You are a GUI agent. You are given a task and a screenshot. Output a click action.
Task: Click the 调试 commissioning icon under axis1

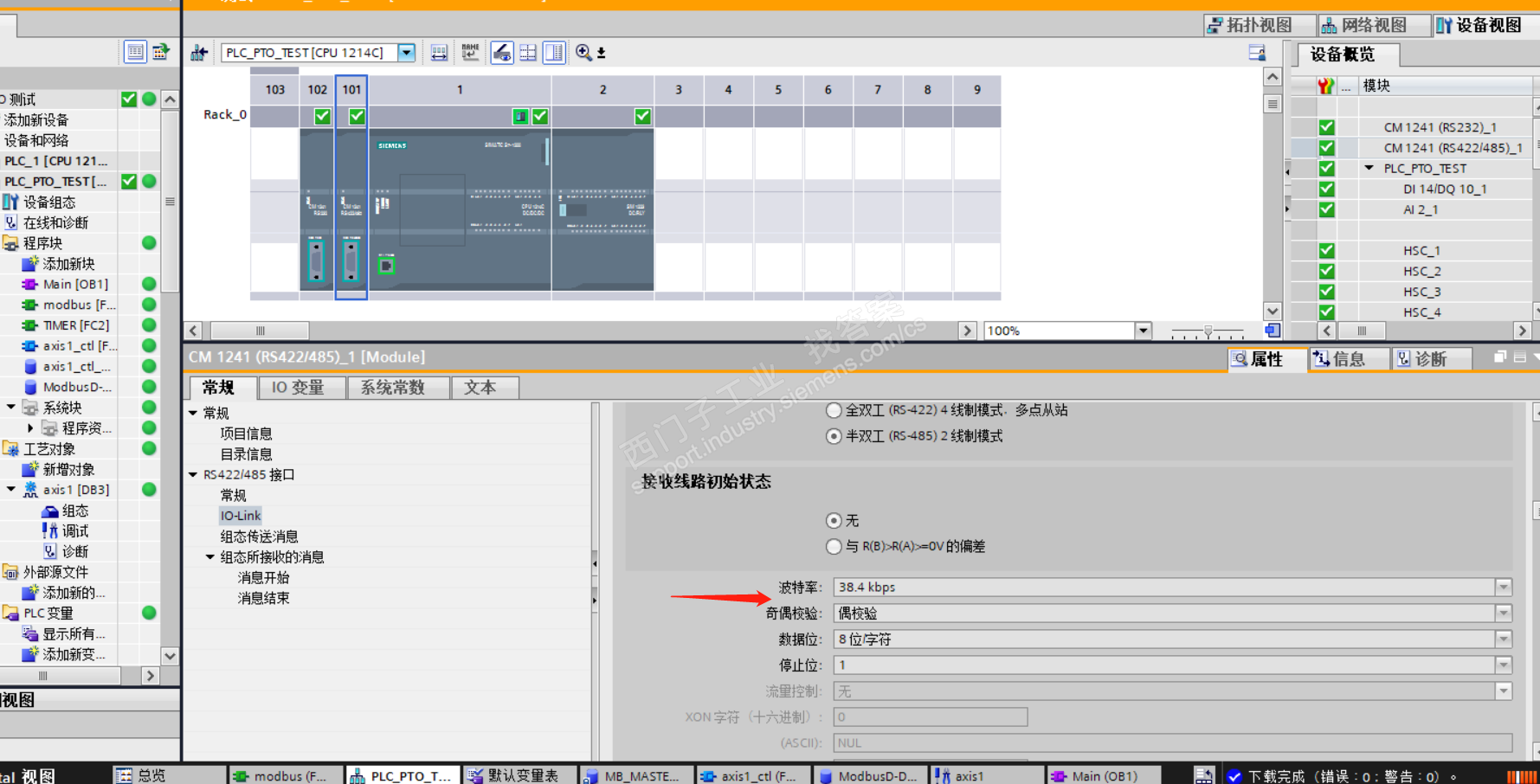(x=50, y=530)
